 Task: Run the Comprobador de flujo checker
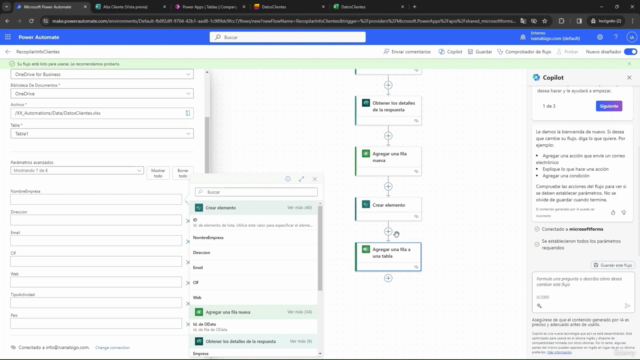(524, 52)
